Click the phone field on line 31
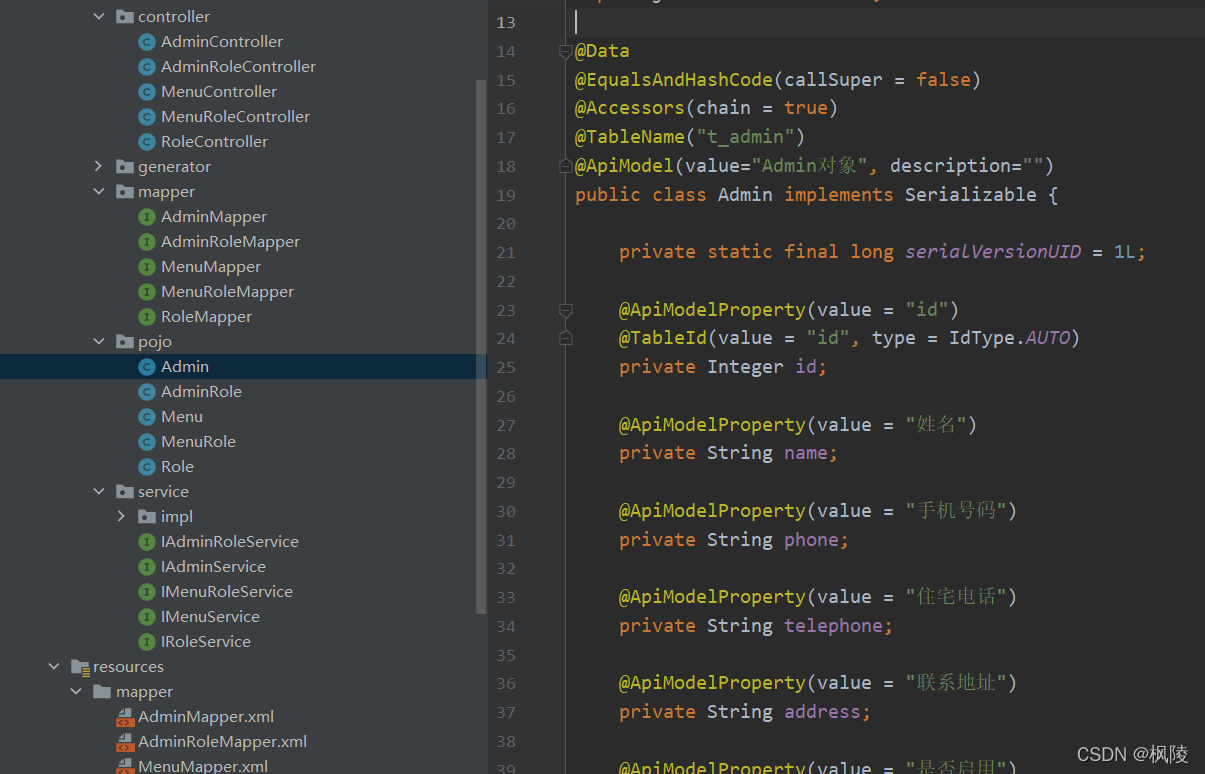Viewport: 1205px width, 774px height. click(811, 540)
